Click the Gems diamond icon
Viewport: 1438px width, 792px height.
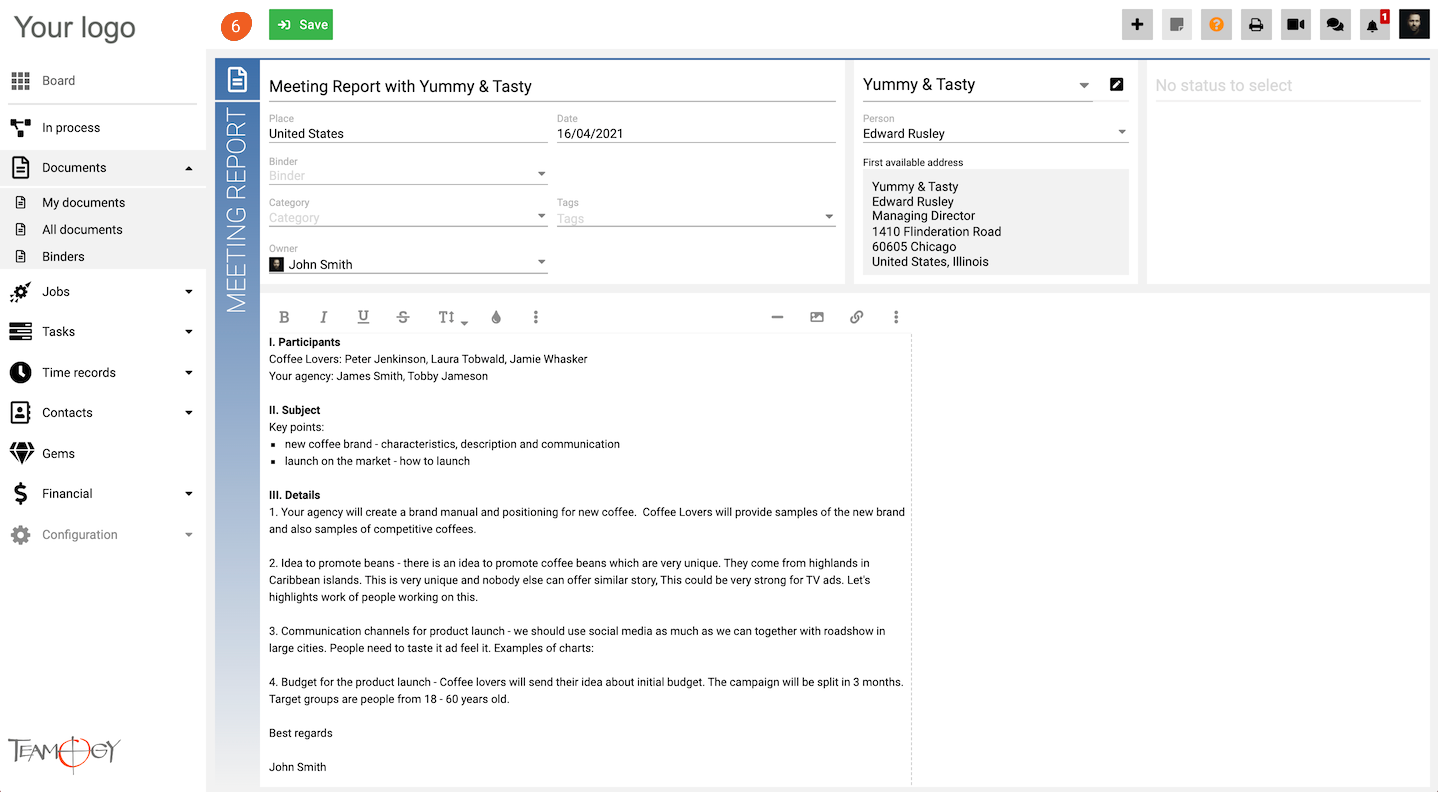tap(21, 454)
